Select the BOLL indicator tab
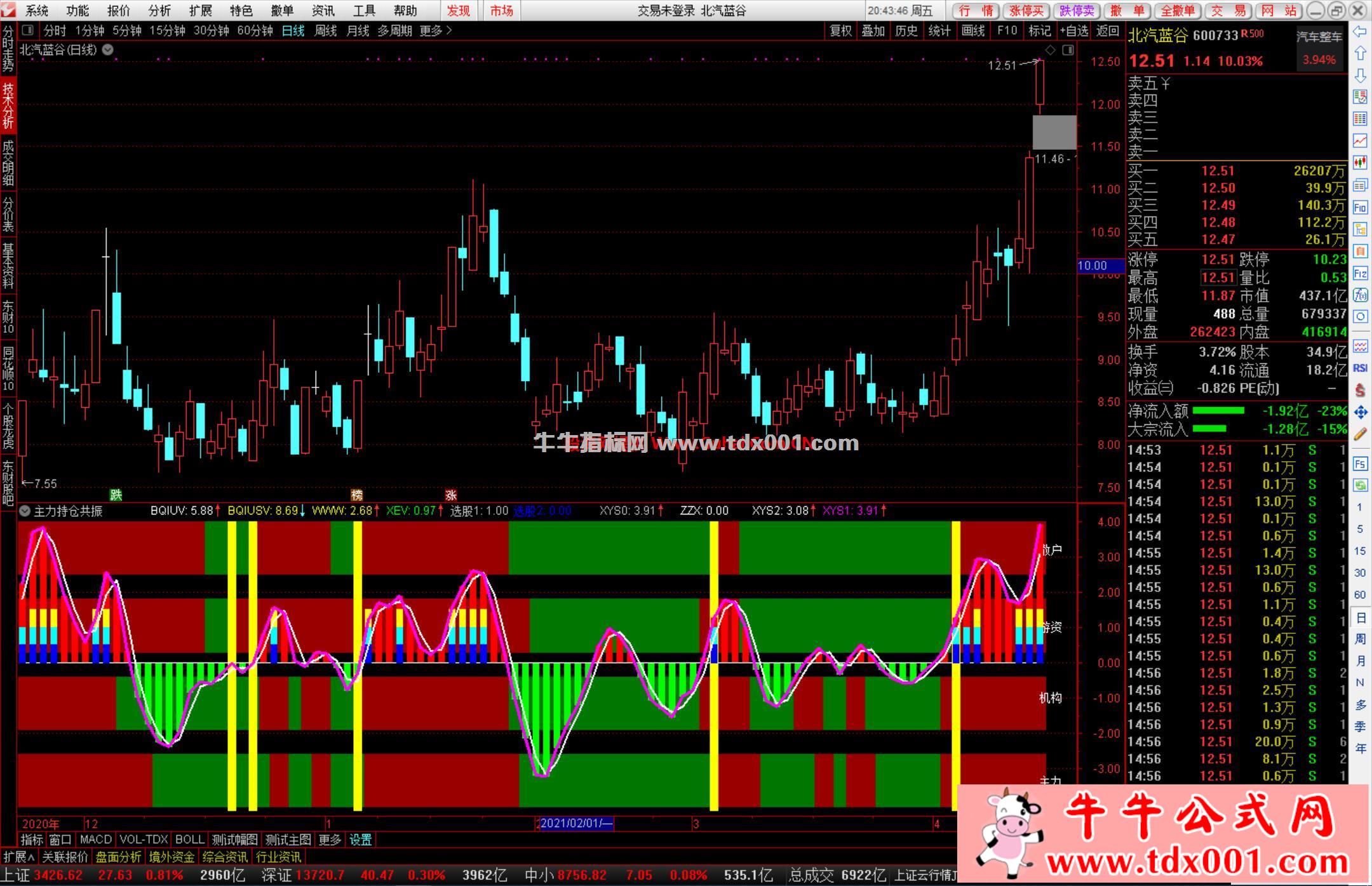Image resolution: width=1372 pixels, height=886 pixels. [189, 840]
